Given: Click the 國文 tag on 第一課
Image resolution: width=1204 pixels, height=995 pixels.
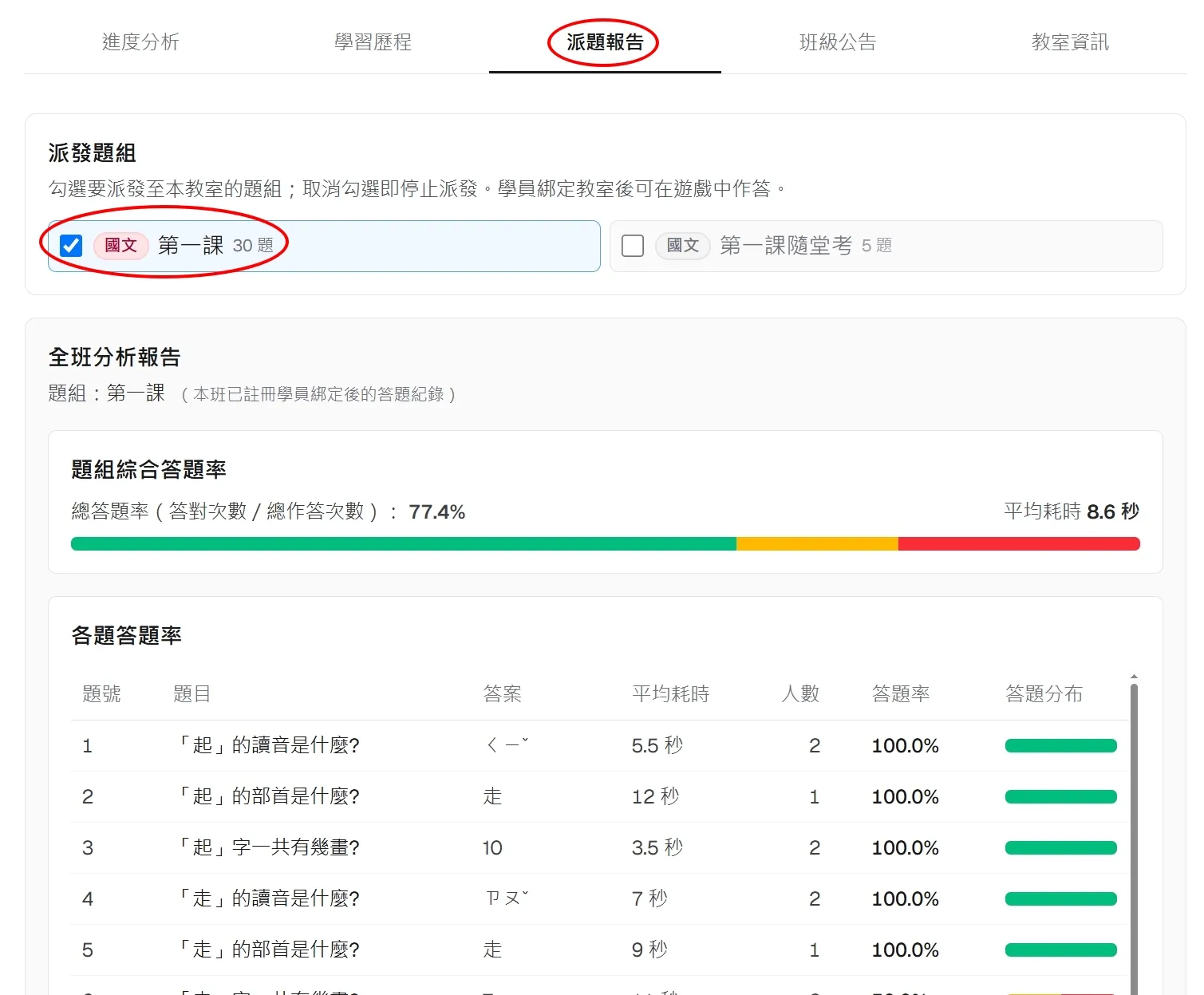Looking at the screenshot, I should coord(121,245).
